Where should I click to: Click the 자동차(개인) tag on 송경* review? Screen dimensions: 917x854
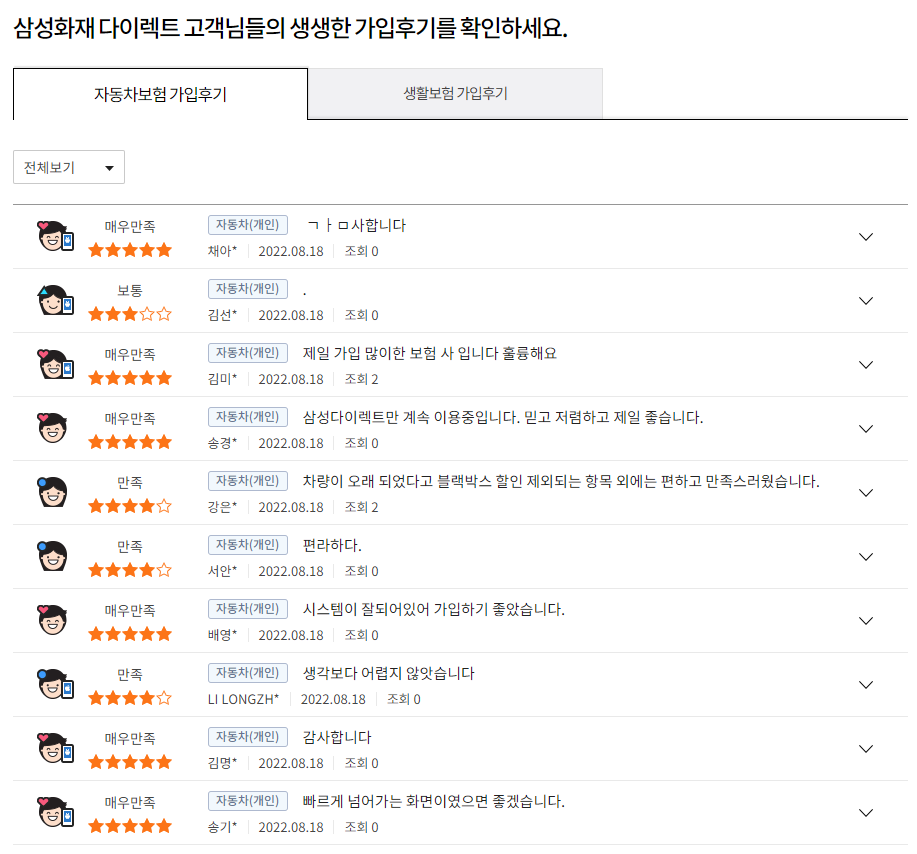click(x=247, y=416)
